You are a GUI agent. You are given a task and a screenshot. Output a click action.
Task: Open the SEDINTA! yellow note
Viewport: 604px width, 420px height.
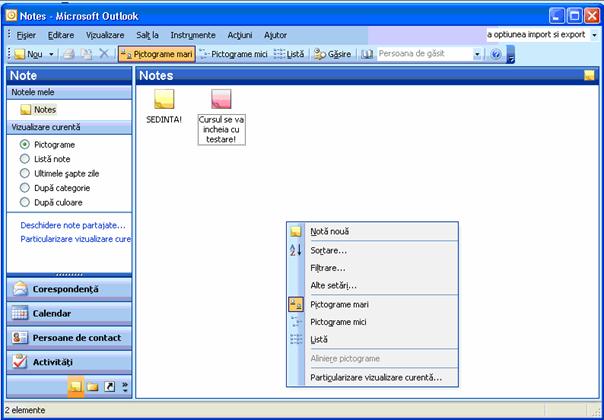(x=163, y=100)
